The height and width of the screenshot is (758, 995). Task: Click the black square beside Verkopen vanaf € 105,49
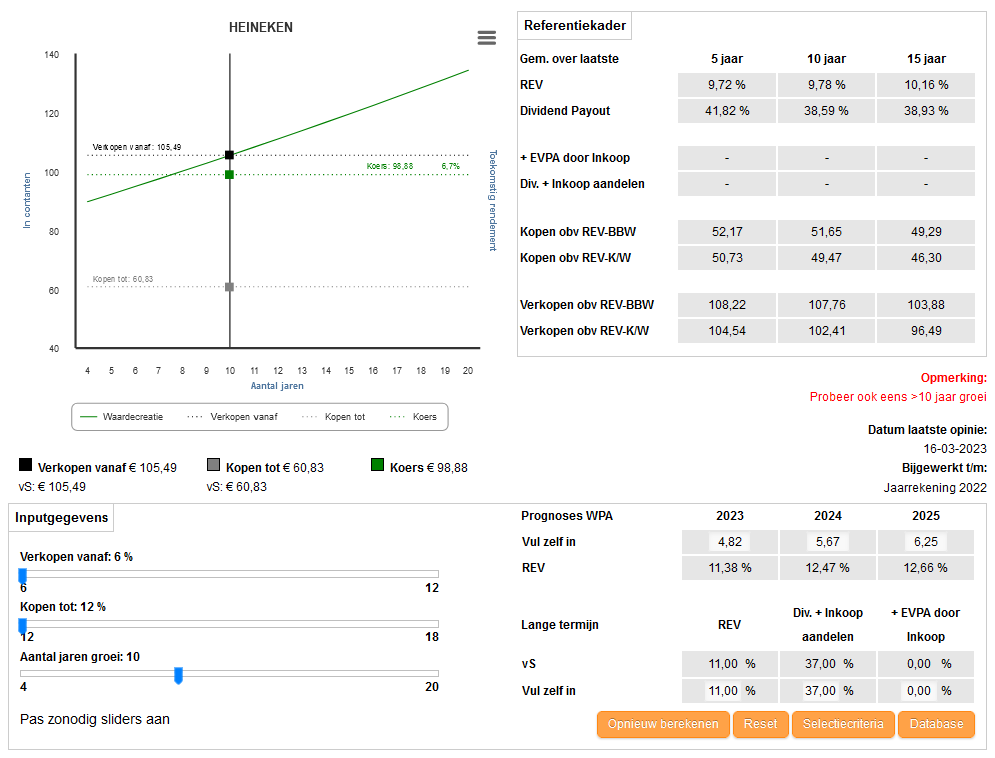pyautogui.click(x=25, y=465)
